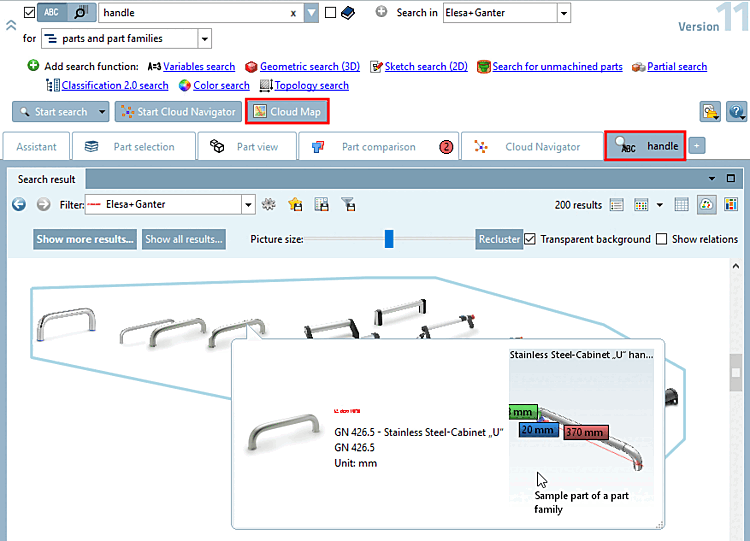The width and height of the screenshot is (750, 541).
Task: Open Cloud Navigator tab
Action: 532,147
